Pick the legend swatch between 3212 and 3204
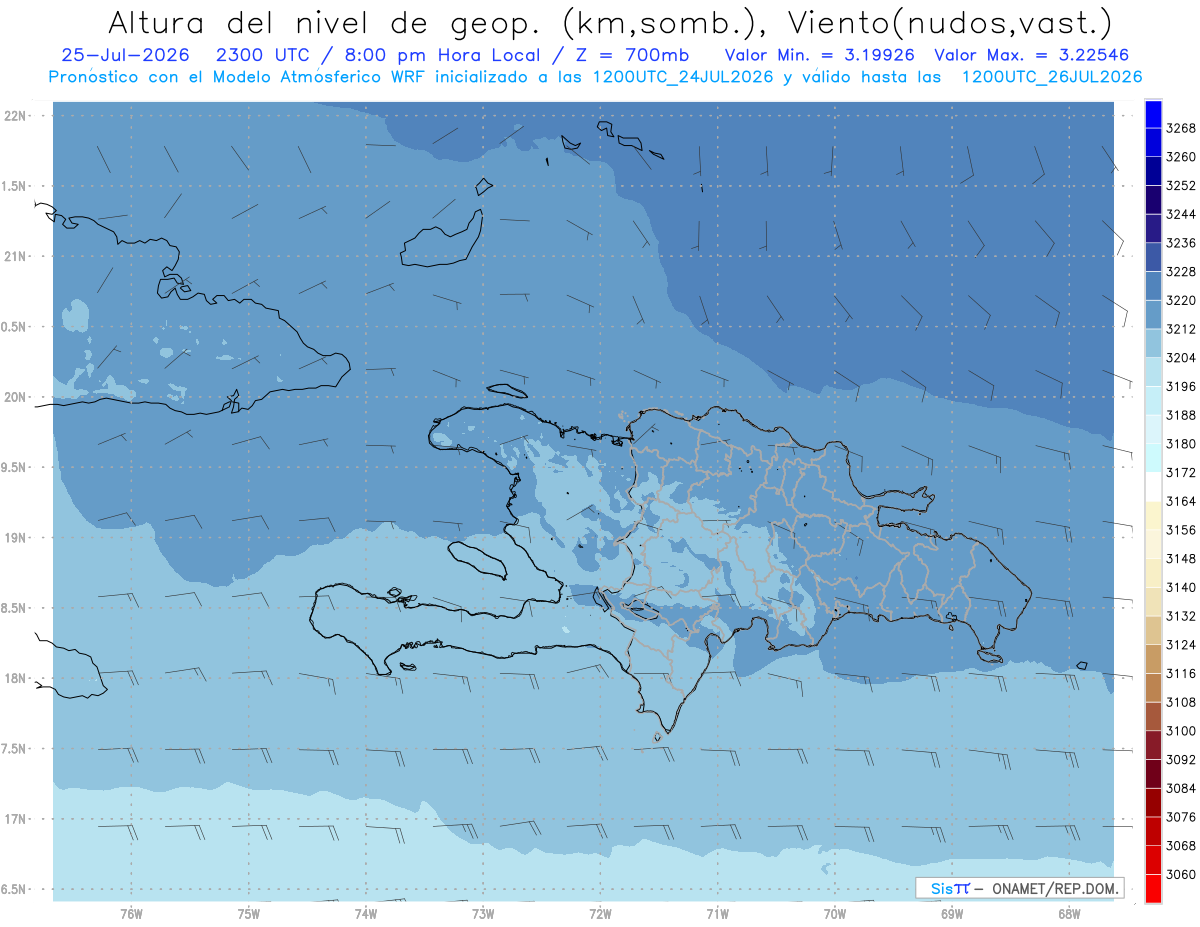 pyautogui.click(x=1153, y=343)
